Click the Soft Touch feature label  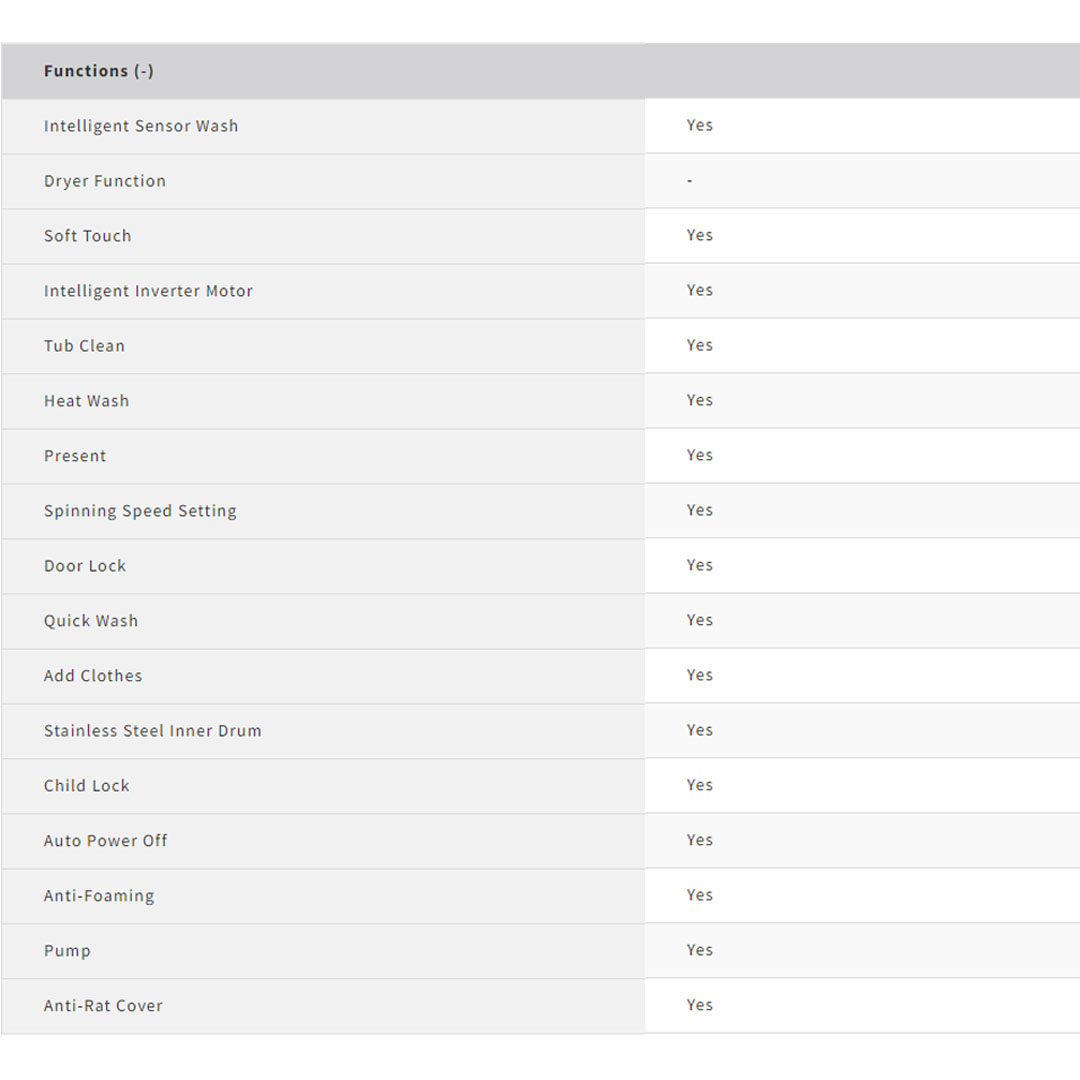click(x=88, y=236)
